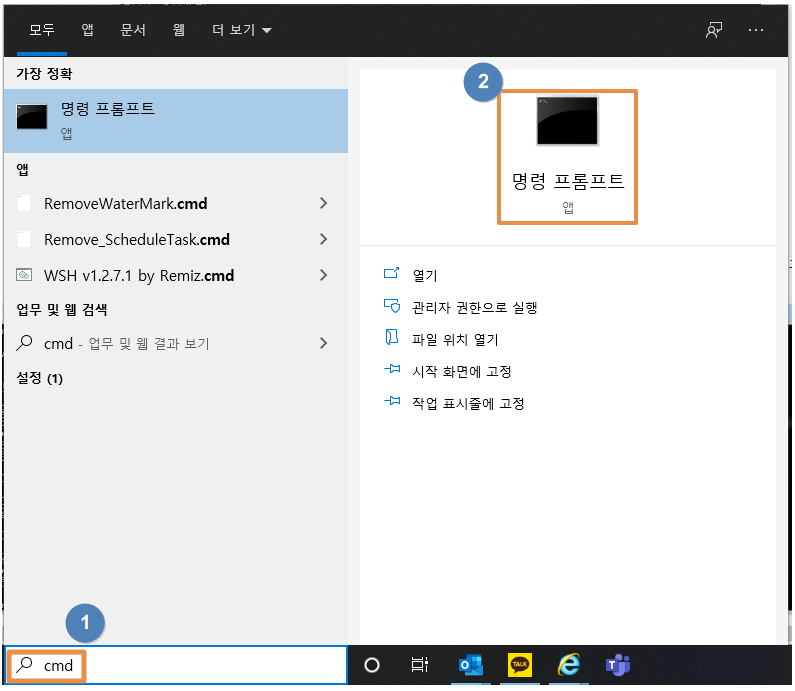795x691 pixels.
Task: Click the RemoveWaterMark.cmd file icon
Action: click(x=24, y=203)
